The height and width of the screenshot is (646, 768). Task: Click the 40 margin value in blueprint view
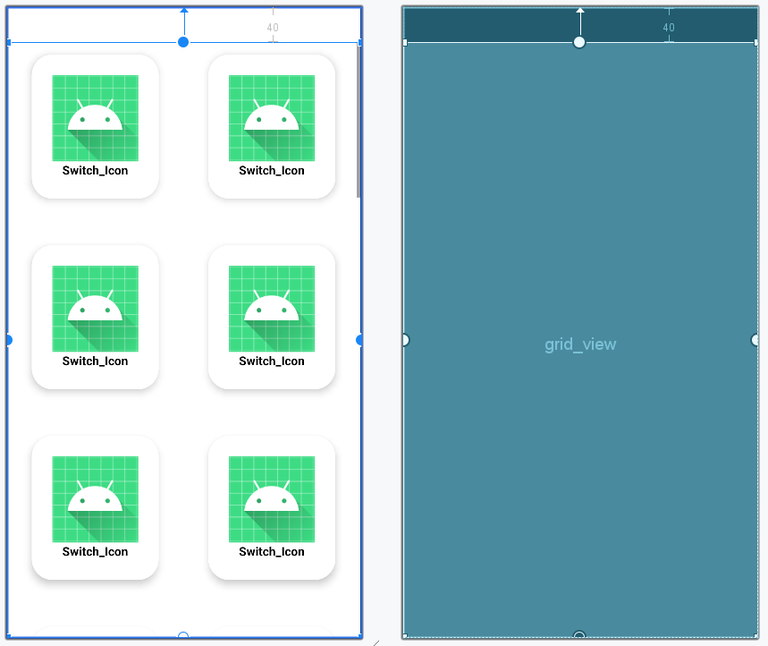[669, 27]
